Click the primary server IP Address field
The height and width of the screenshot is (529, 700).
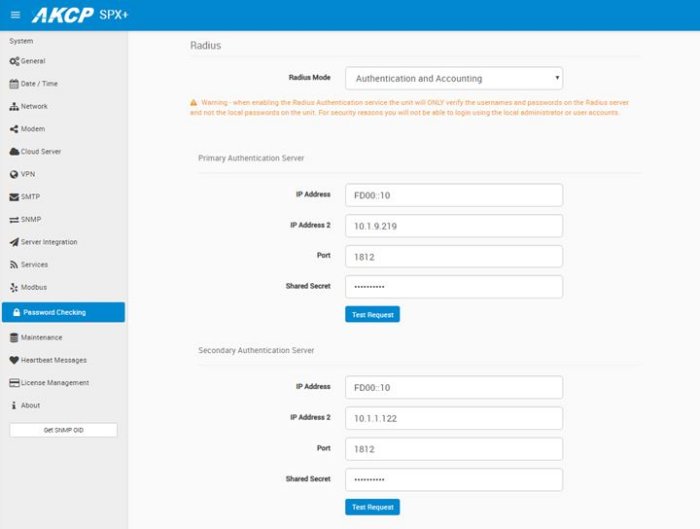pos(453,195)
